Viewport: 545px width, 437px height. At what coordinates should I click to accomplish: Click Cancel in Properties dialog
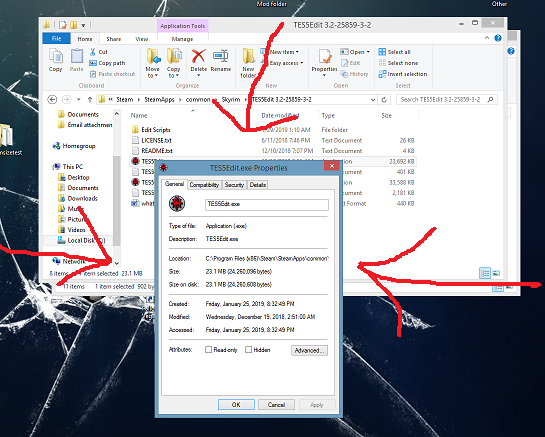(x=277, y=405)
